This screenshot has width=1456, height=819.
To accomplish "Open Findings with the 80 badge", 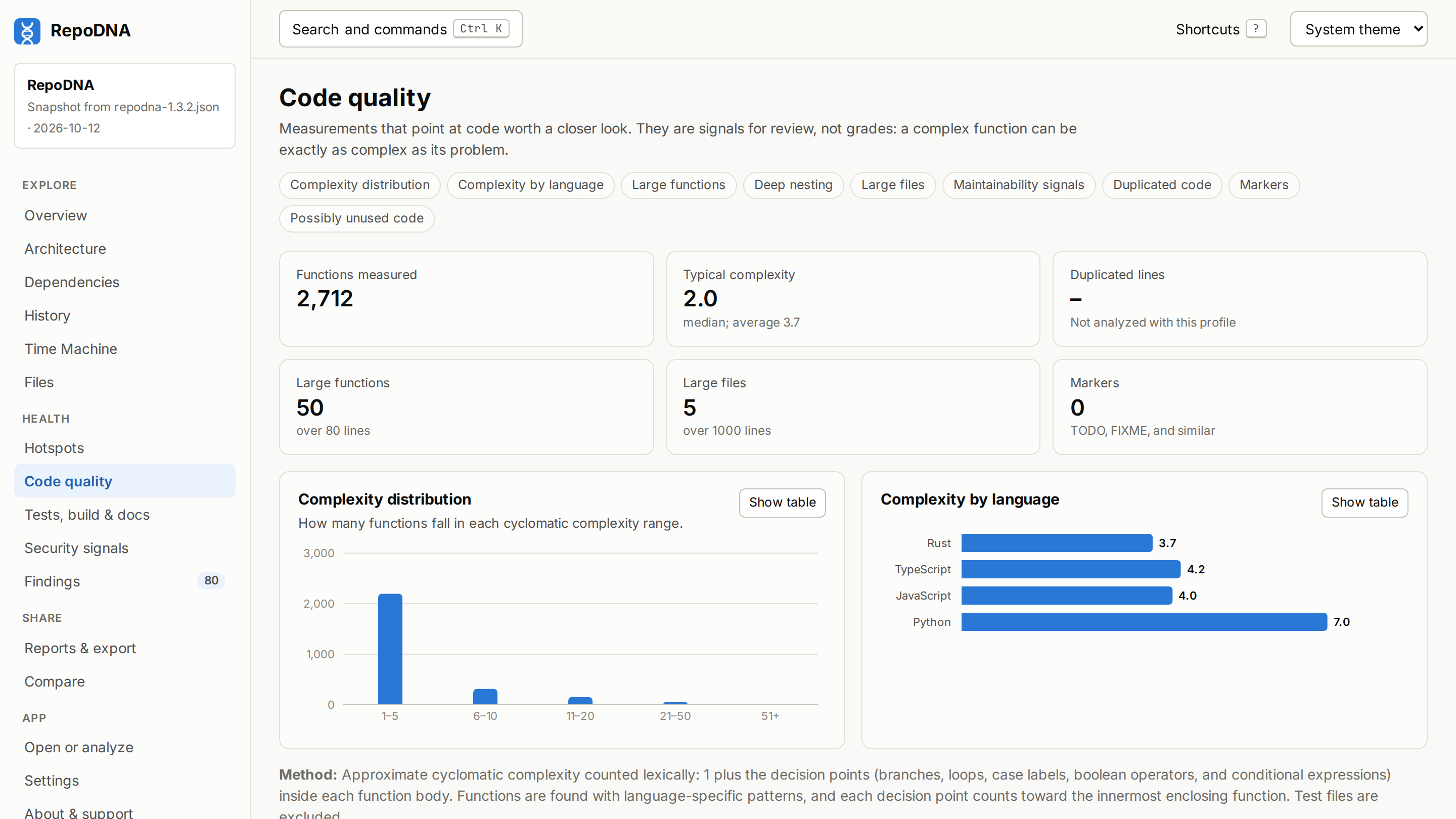I will 124,581.
